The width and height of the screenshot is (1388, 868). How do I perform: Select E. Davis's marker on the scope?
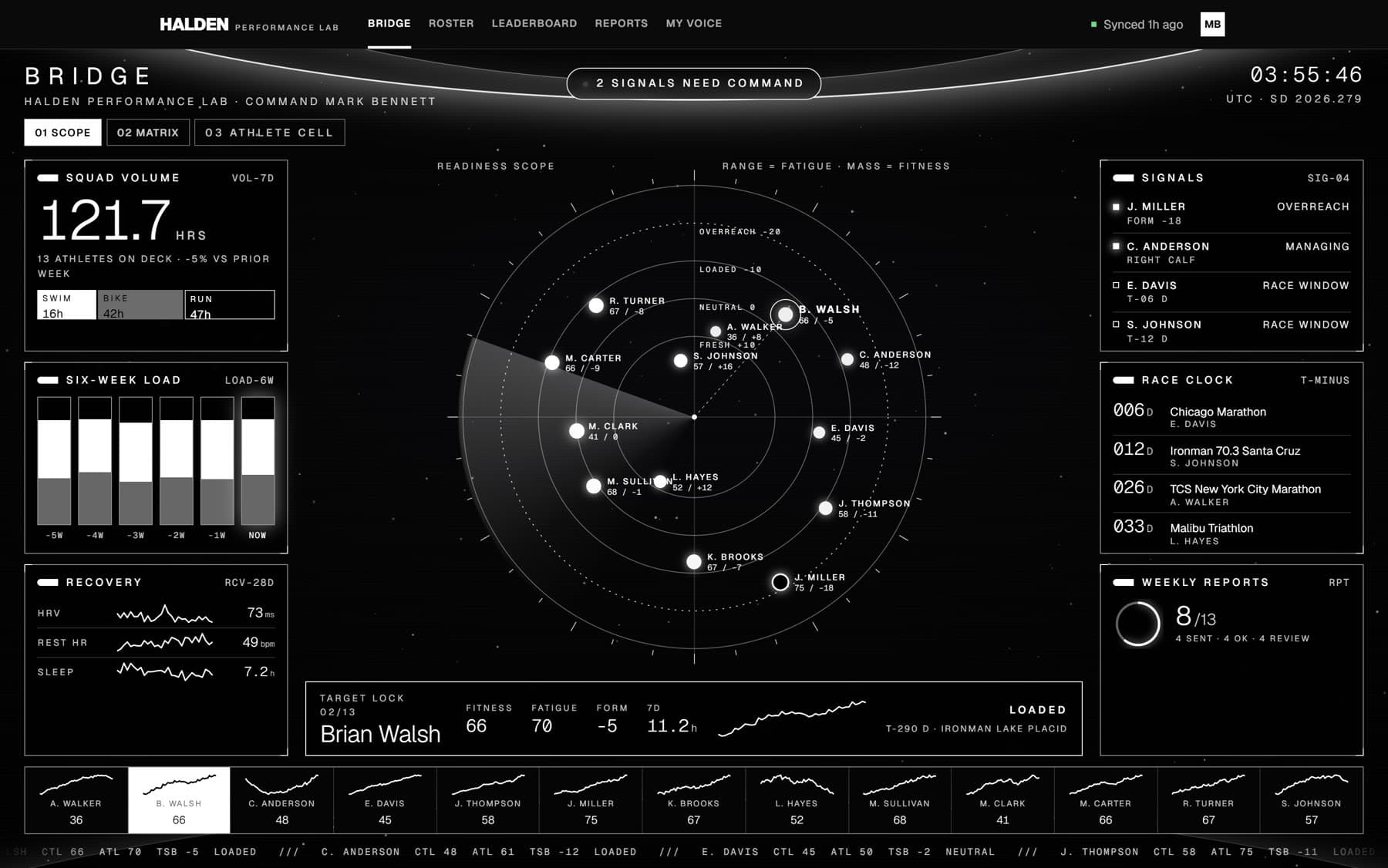pyautogui.click(x=819, y=432)
